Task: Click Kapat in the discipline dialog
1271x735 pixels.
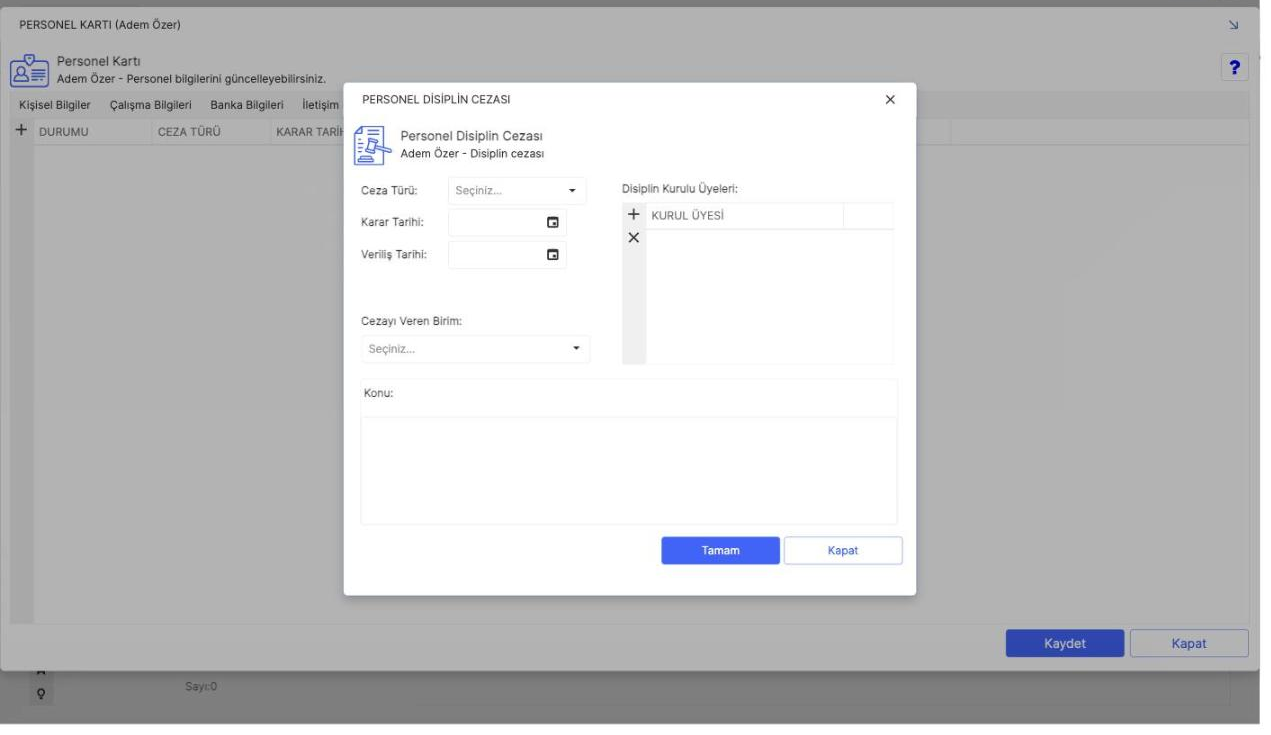Action: pos(843,551)
